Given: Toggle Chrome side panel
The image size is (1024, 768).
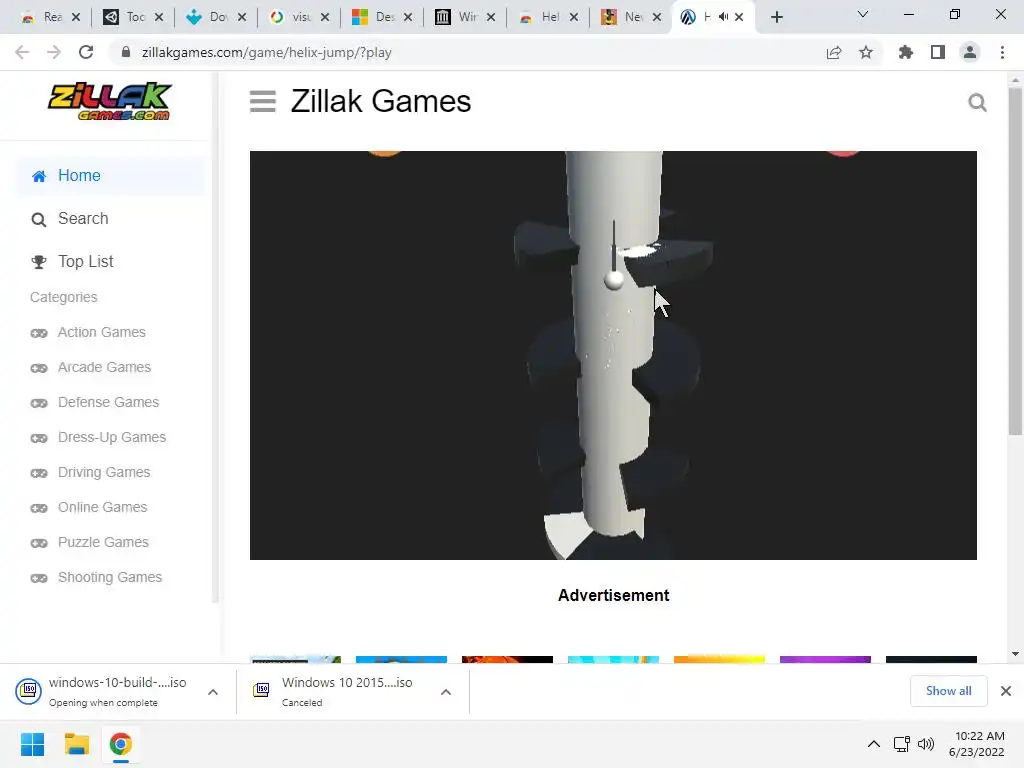Looking at the screenshot, I should pyautogui.click(x=938, y=52).
